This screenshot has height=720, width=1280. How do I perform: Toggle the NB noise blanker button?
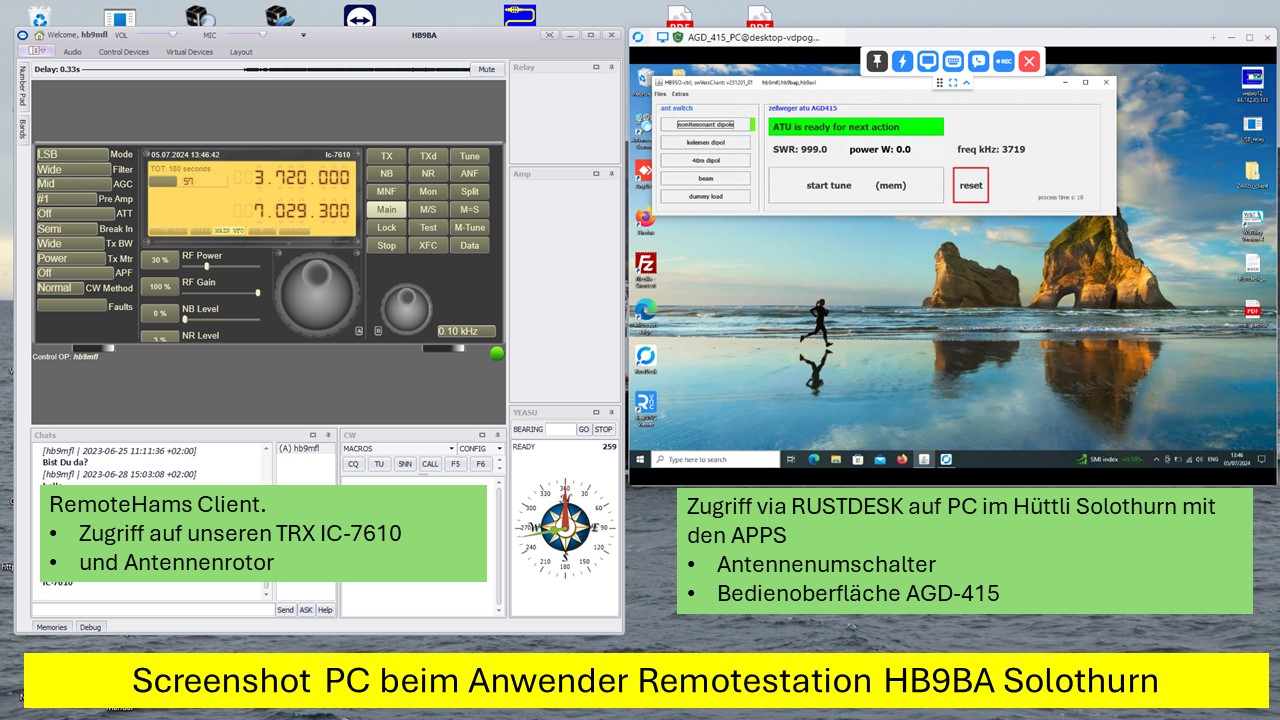pyautogui.click(x=386, y=174)
